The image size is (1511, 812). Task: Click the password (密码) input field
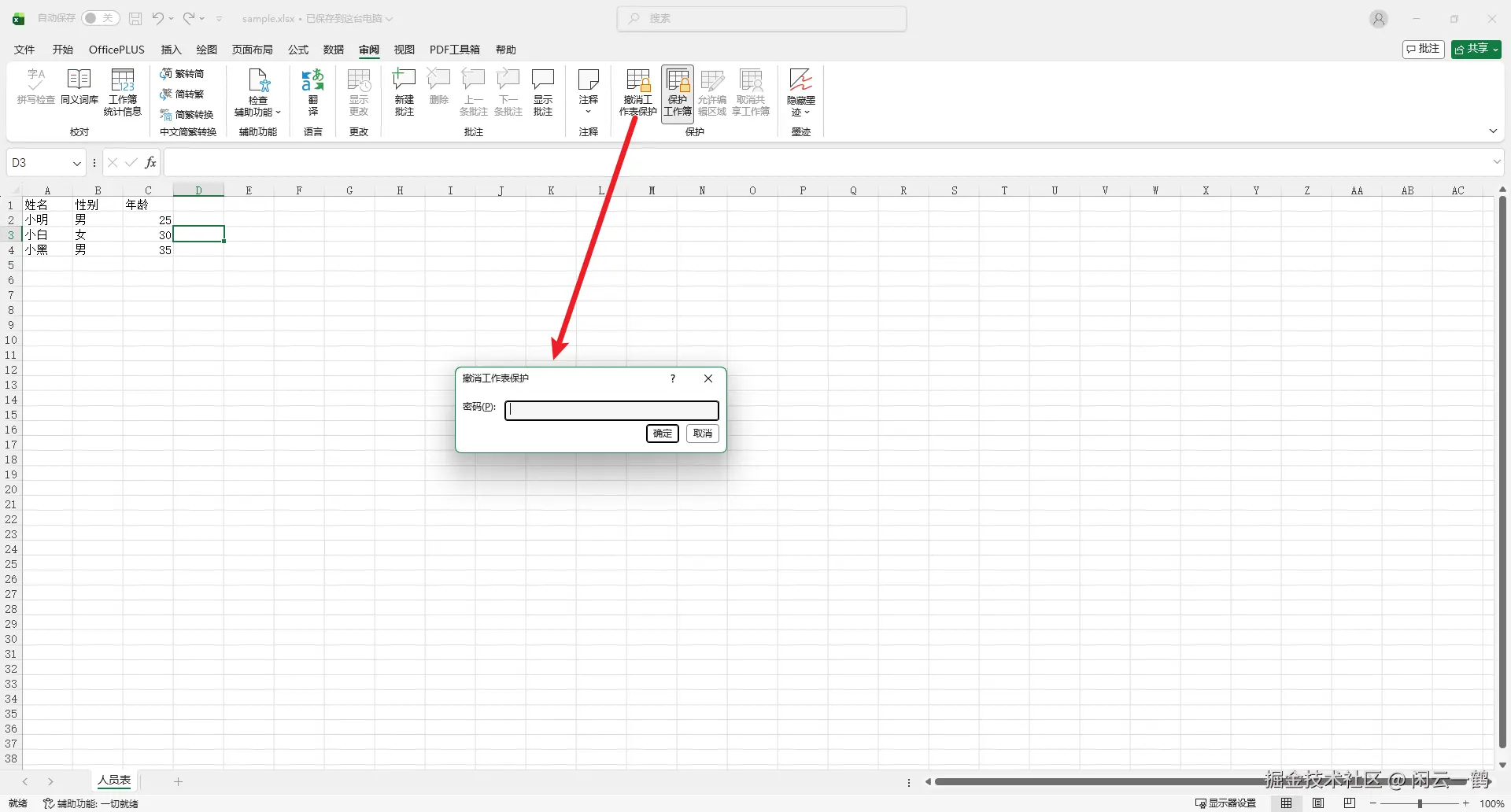pyautogui.click(x=611, y=410)
